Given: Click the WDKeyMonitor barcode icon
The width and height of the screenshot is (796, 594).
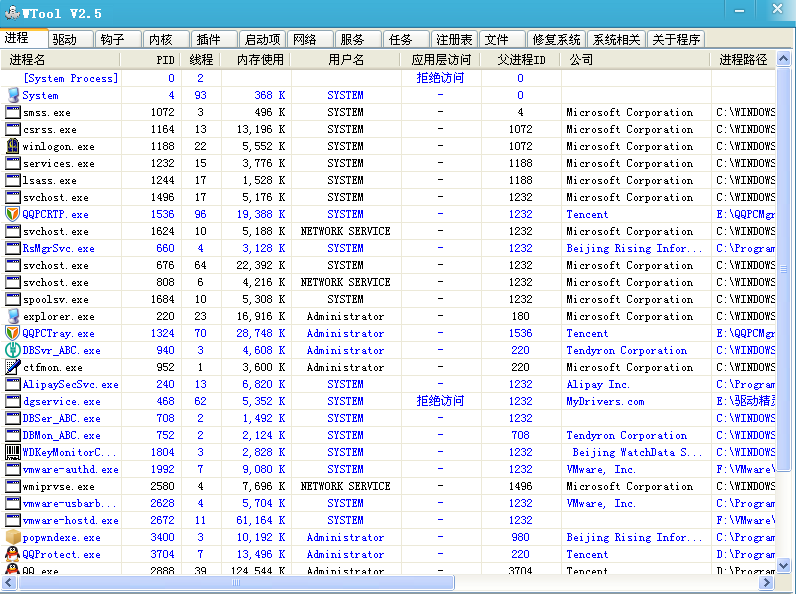Looking at the screenshot, I should coord(13,452).
